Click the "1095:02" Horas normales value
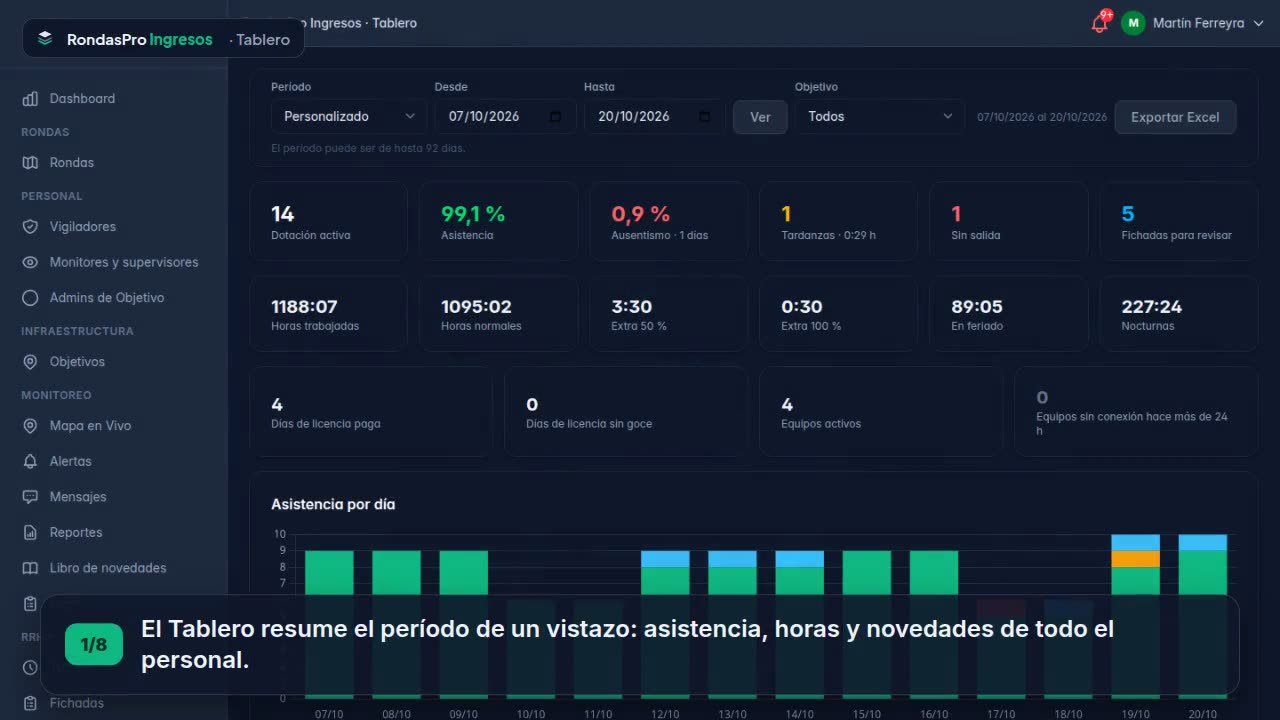The width and height of the screenshot is (1280, 720). tap(476, 307)
